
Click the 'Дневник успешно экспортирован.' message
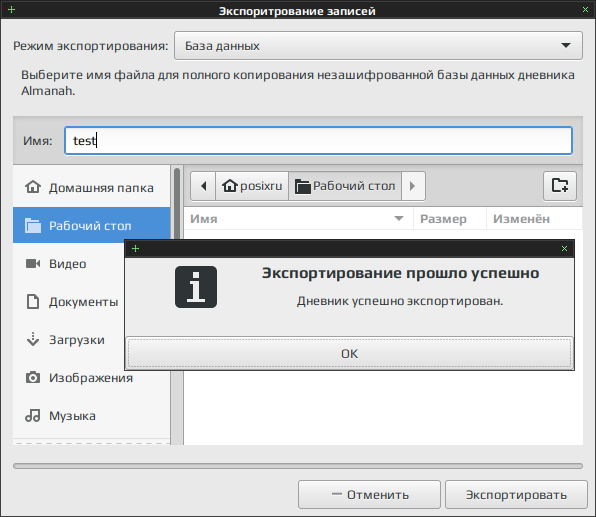(400, 301)
